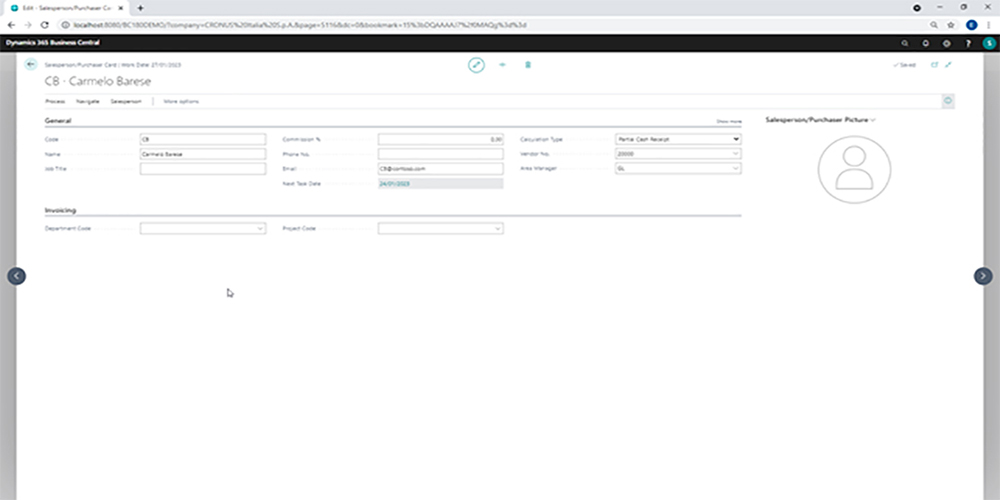Open the Navigate menu
This screenshot has height=500, width=1000.
click(x=87, y=101)
